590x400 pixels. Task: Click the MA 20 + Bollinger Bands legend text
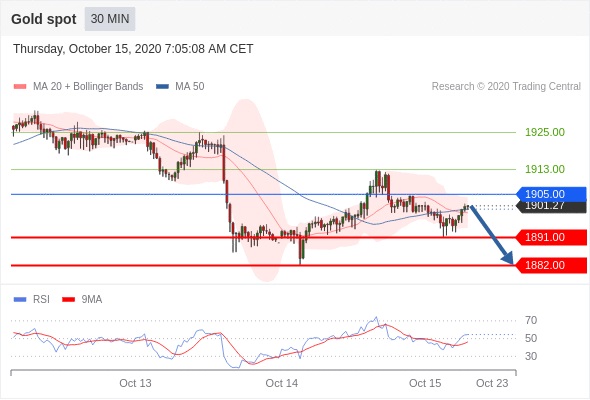[x=88, y=87]
